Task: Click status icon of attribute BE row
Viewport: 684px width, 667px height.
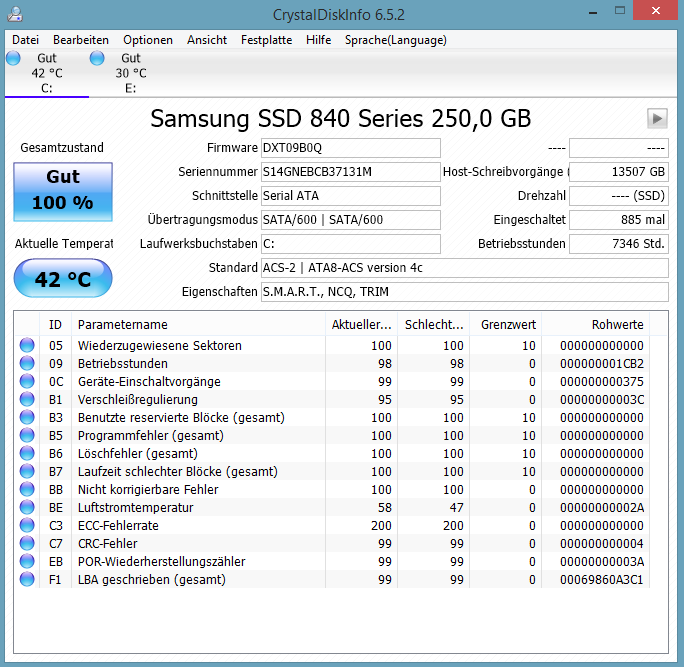Action: [x=27, y=507]
